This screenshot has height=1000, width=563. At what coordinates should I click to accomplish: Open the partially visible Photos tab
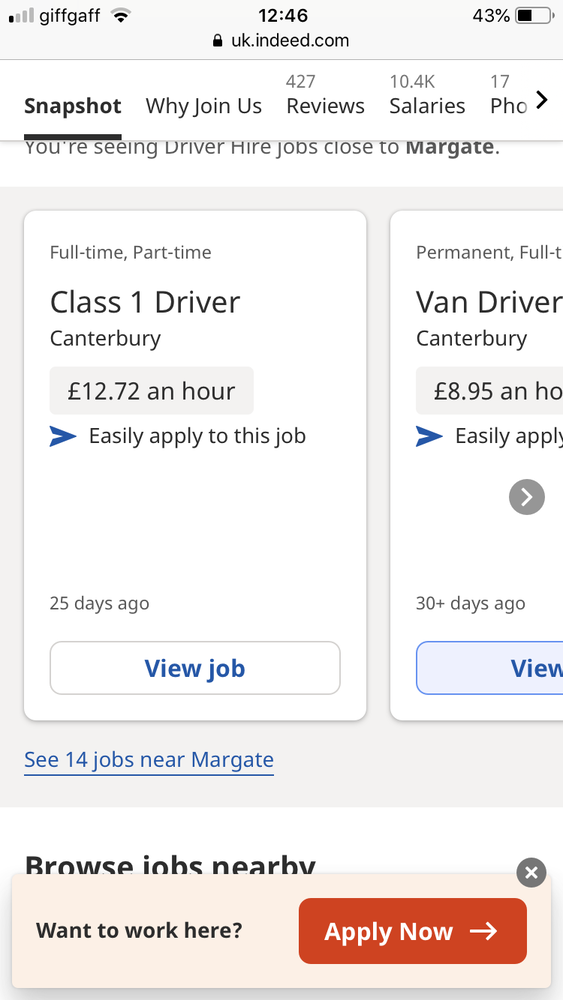[508, 96]
